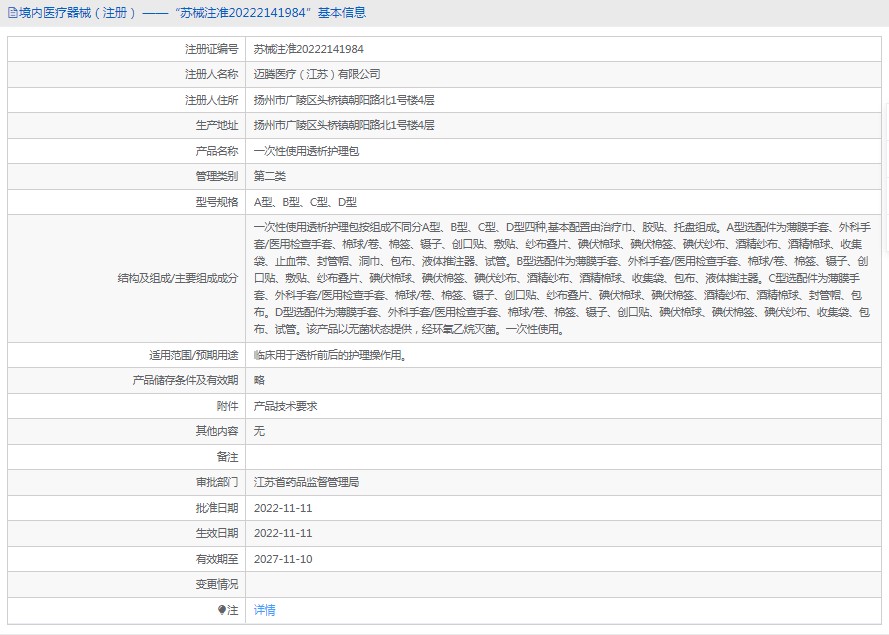This screenshot has width=889, height=635.
Task: Click the 型号规格 row label
Action: (x=217, y=202)
